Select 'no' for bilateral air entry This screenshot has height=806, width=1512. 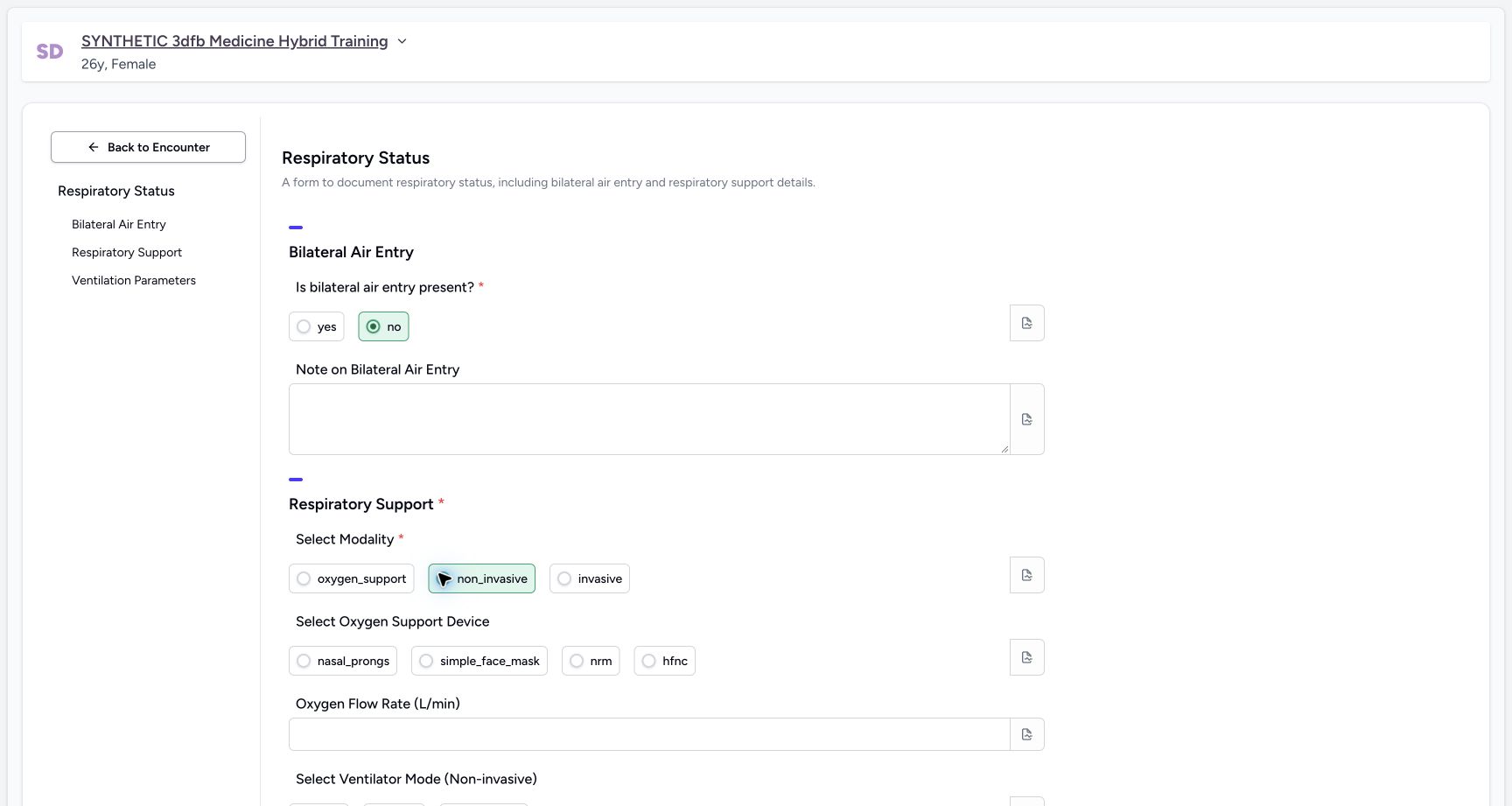coord(383,326)
